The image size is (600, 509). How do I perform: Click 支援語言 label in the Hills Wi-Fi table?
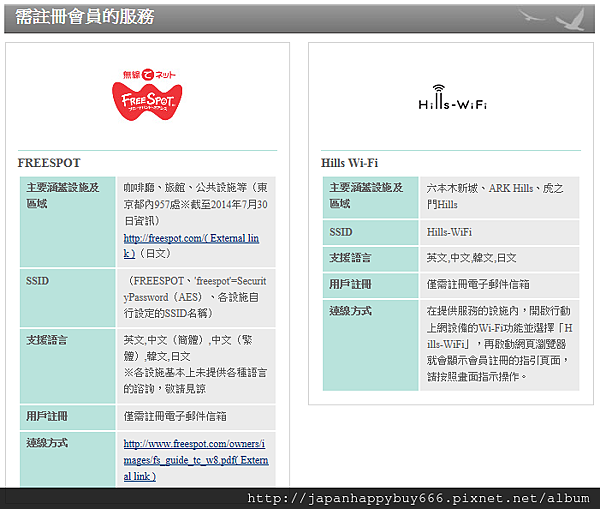coord(350,258)
